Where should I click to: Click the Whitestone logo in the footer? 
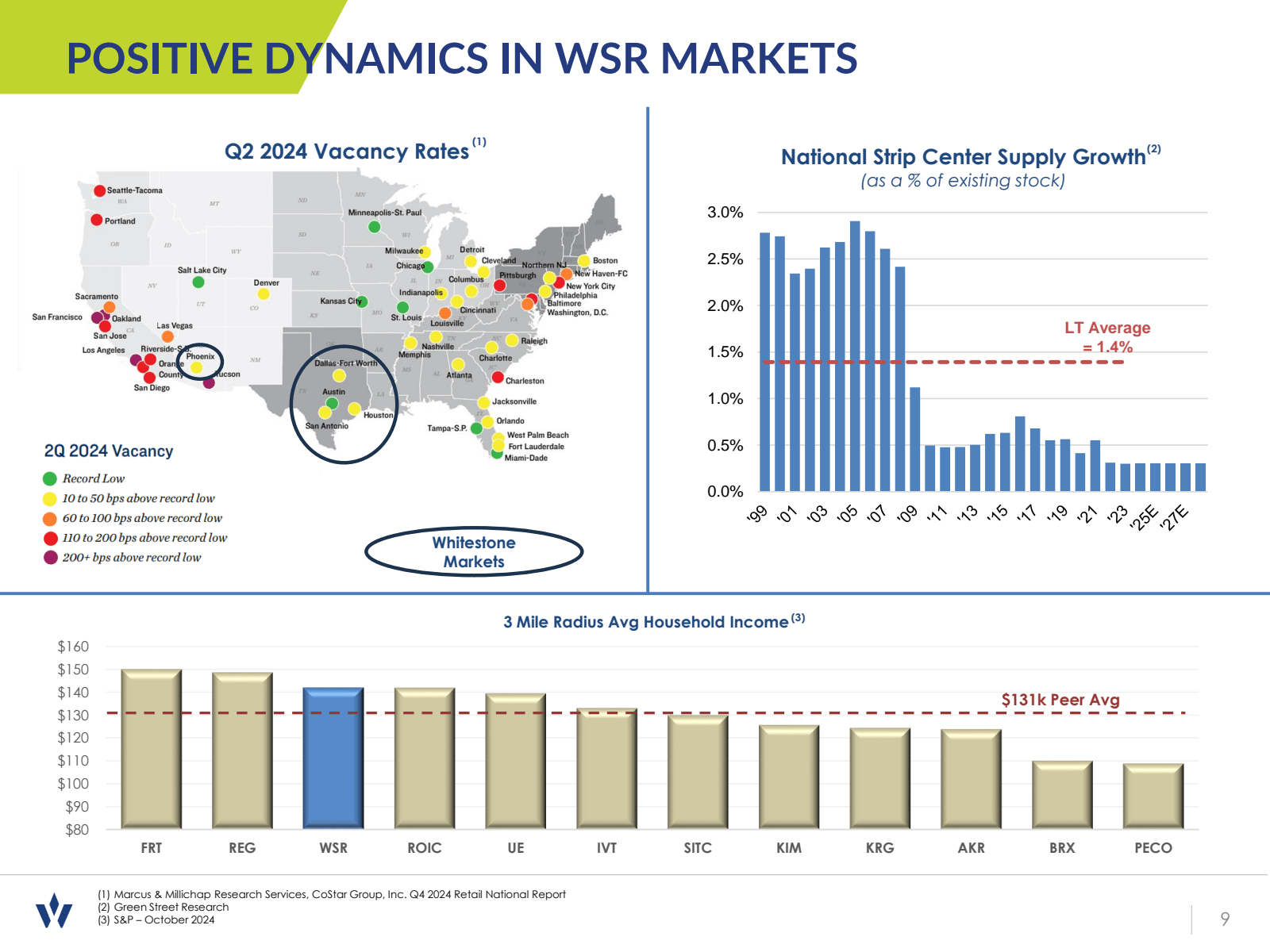[54, 910]
